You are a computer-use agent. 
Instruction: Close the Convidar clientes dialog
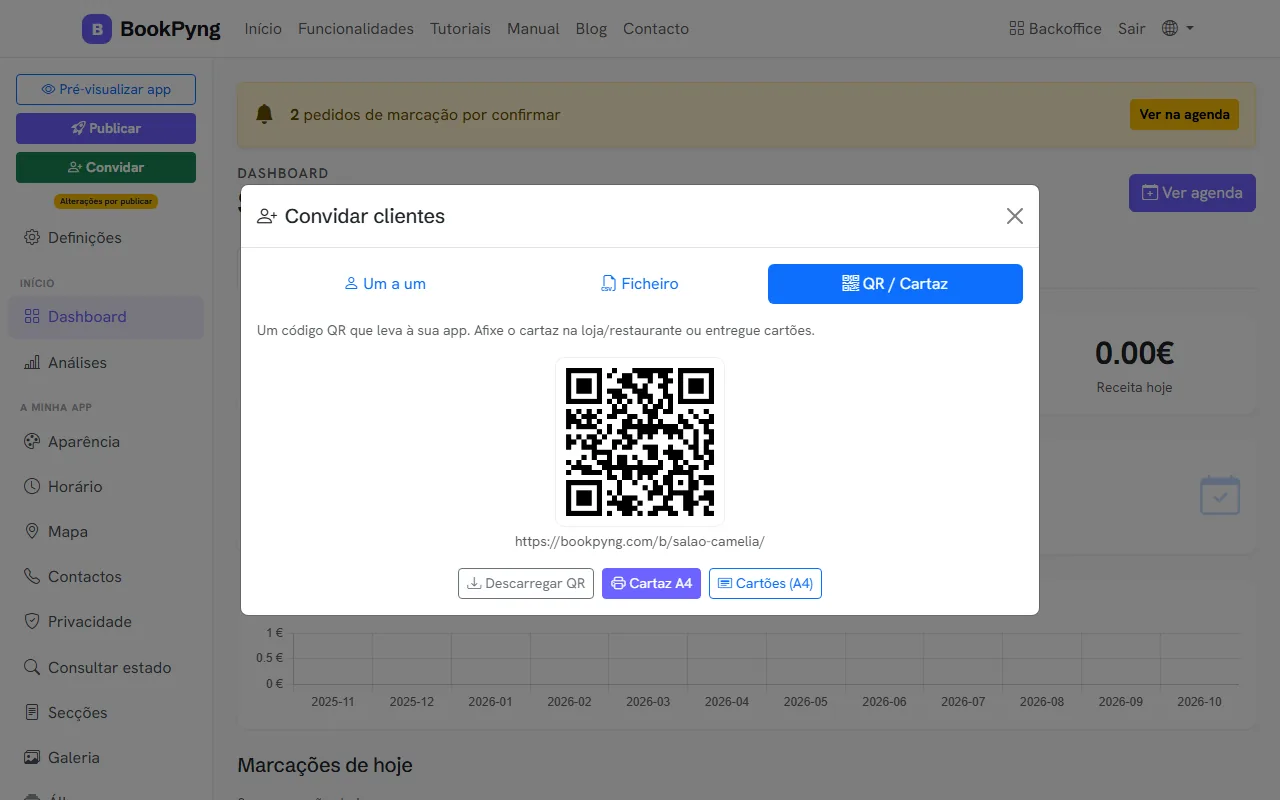coord(1015,216)
